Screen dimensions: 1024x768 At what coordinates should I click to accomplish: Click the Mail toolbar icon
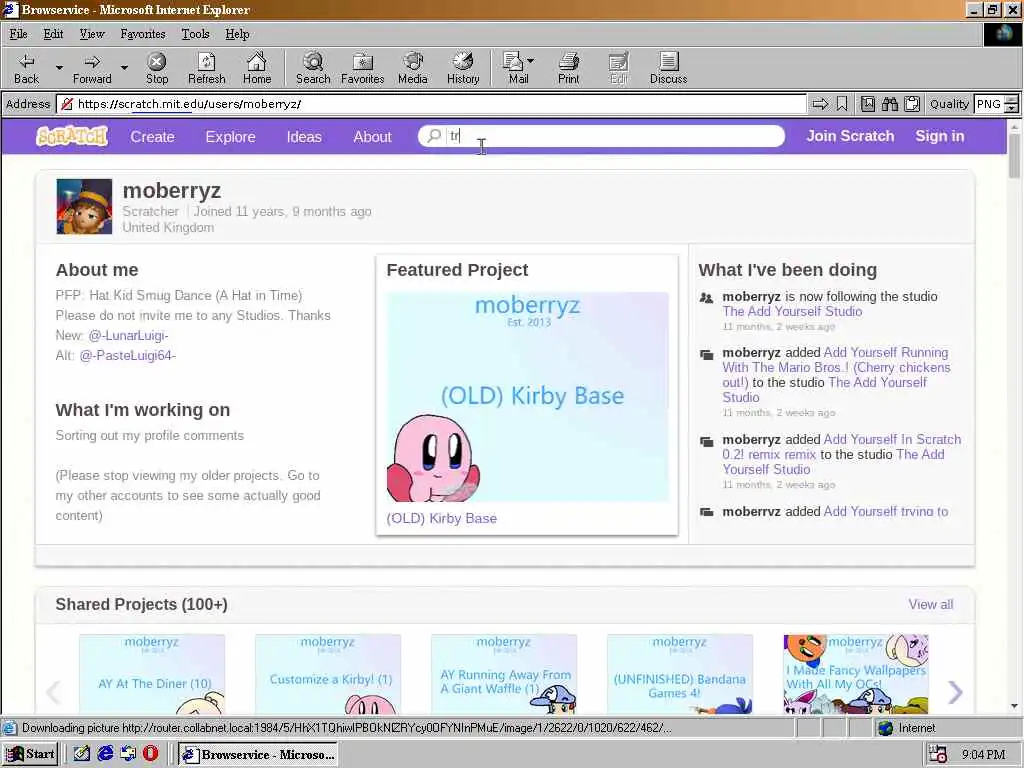point(514,69)
